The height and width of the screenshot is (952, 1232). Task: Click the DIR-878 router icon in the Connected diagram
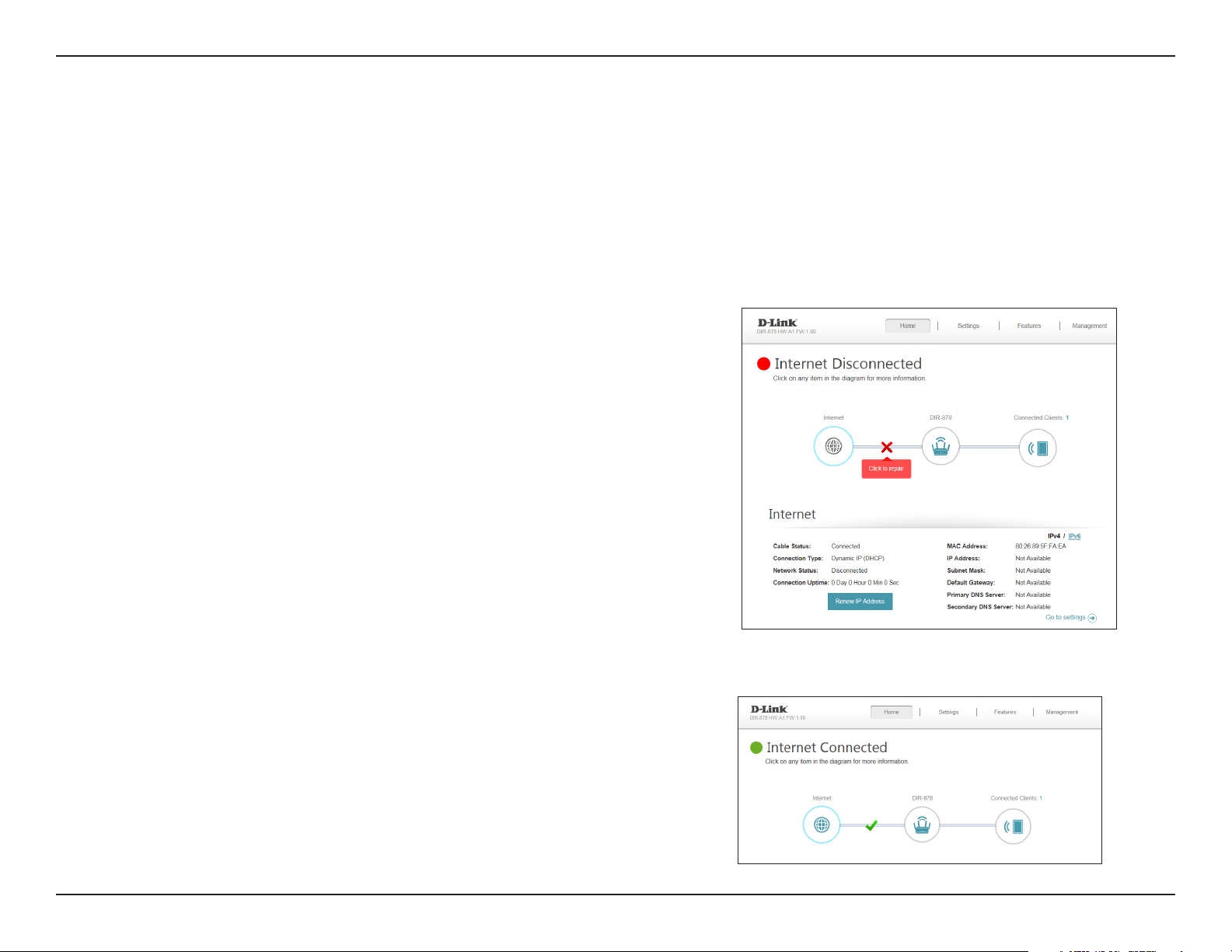(x=922, y=825)
